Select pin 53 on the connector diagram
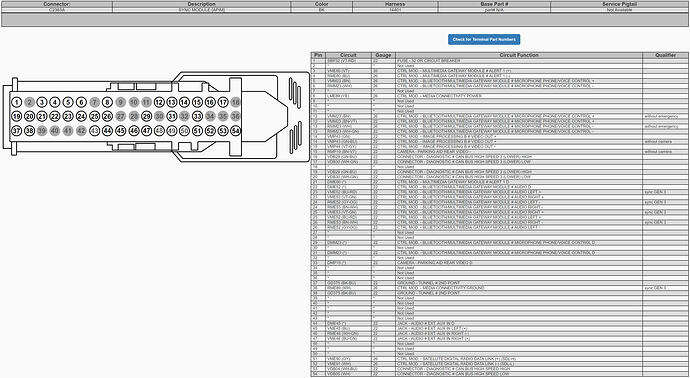 point(223,131)
